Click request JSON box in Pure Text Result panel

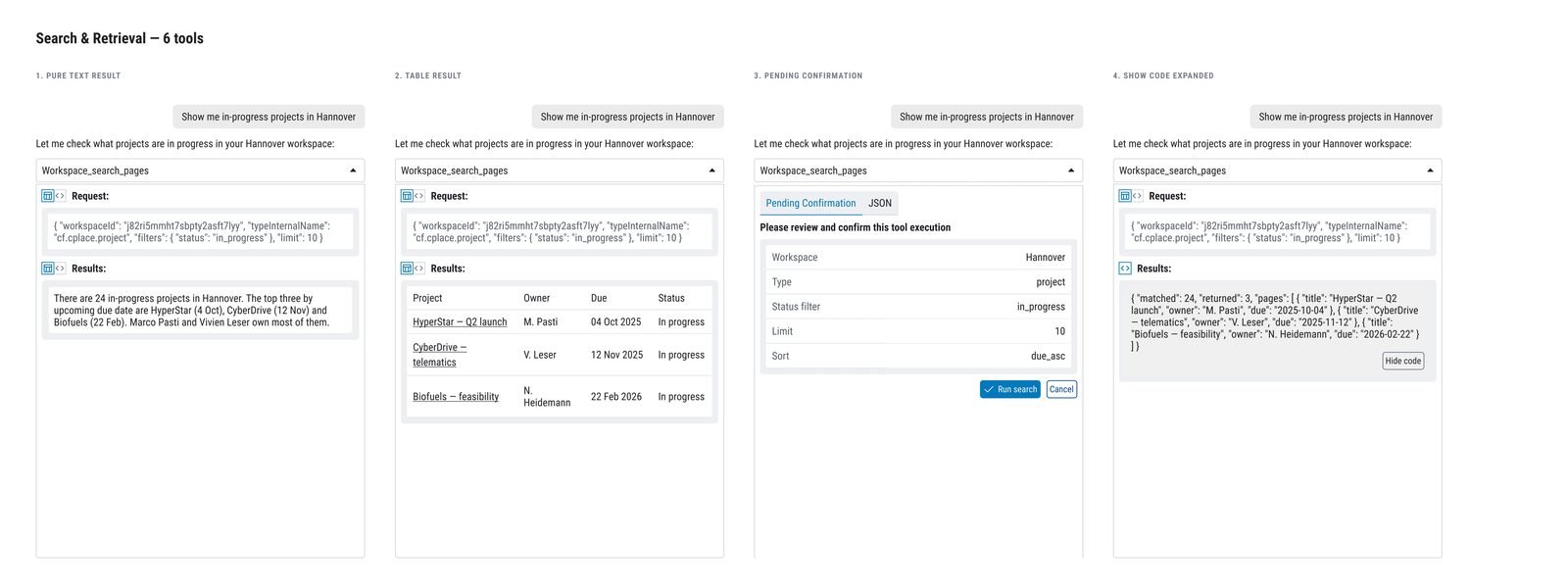[x=200, y=232]
